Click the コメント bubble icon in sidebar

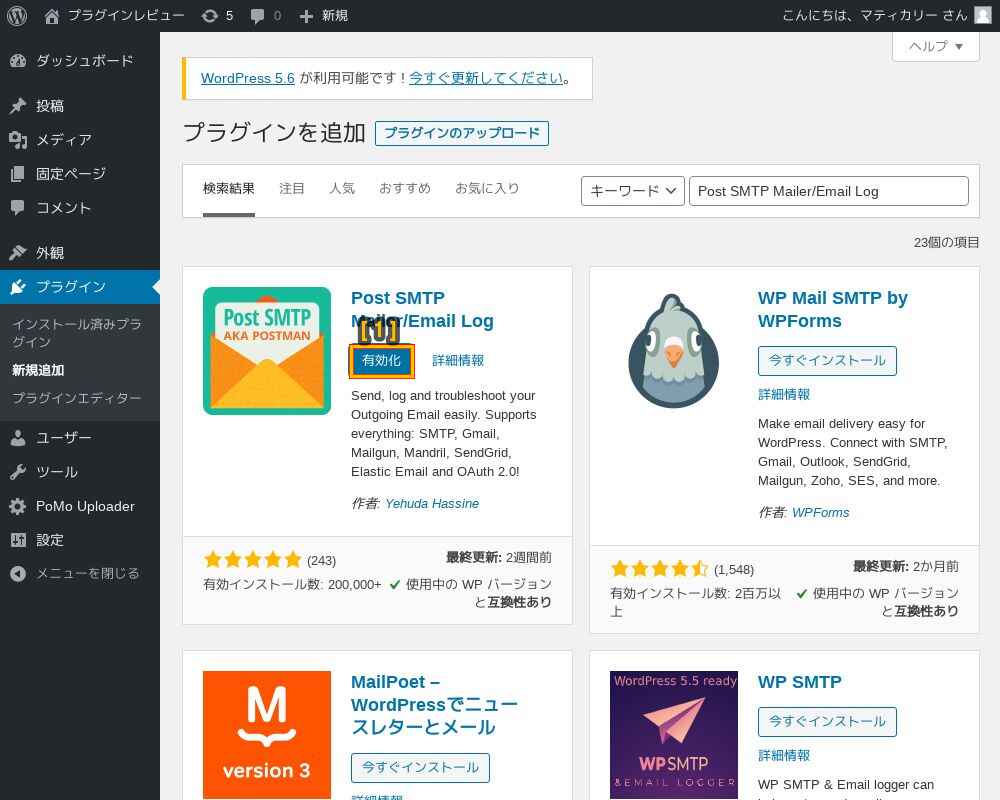[18, 207]
